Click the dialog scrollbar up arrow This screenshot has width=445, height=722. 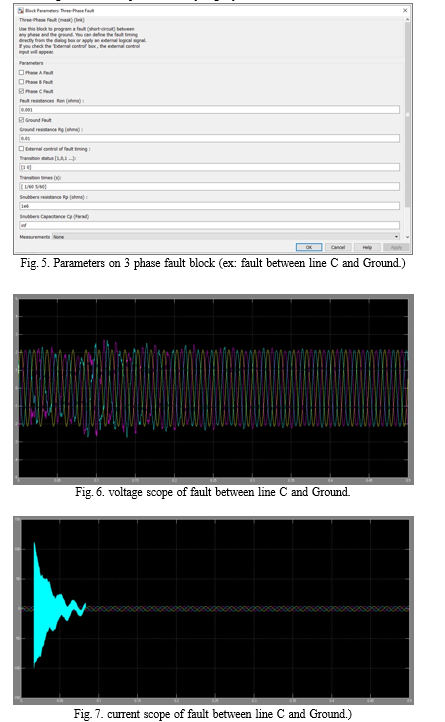point(407,20)
